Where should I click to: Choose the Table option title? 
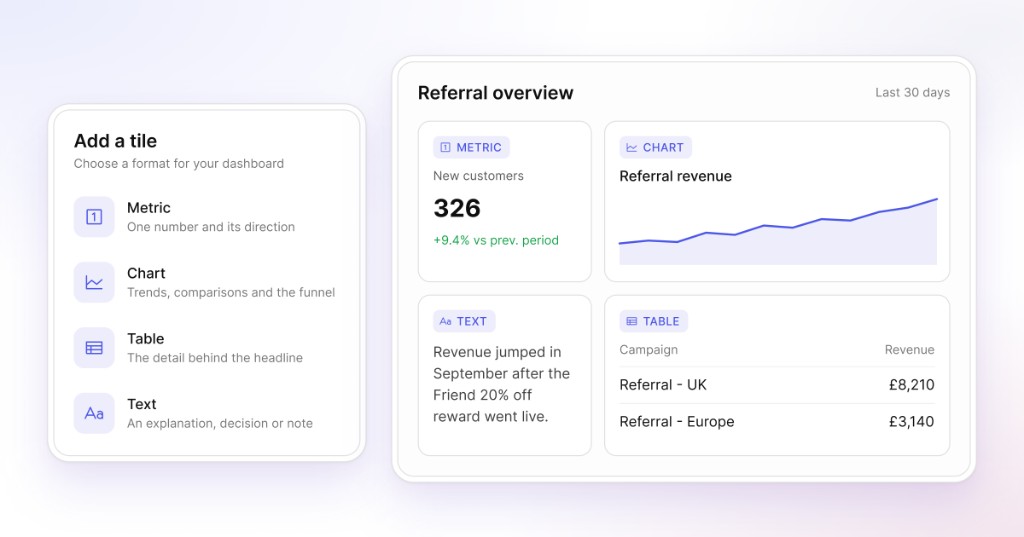coord(146,338)
